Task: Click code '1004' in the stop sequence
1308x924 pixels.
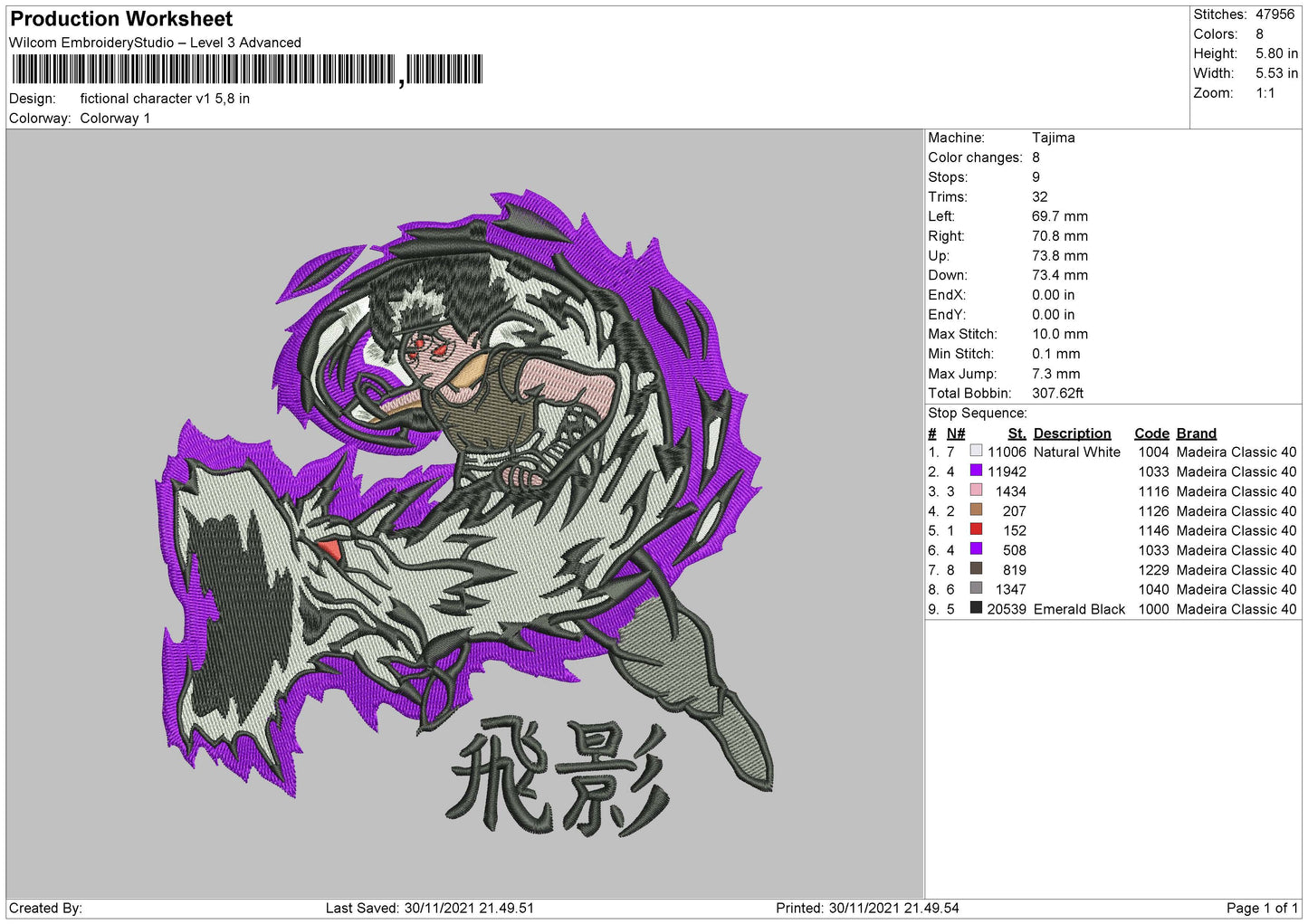Action: coord(1154,452)
